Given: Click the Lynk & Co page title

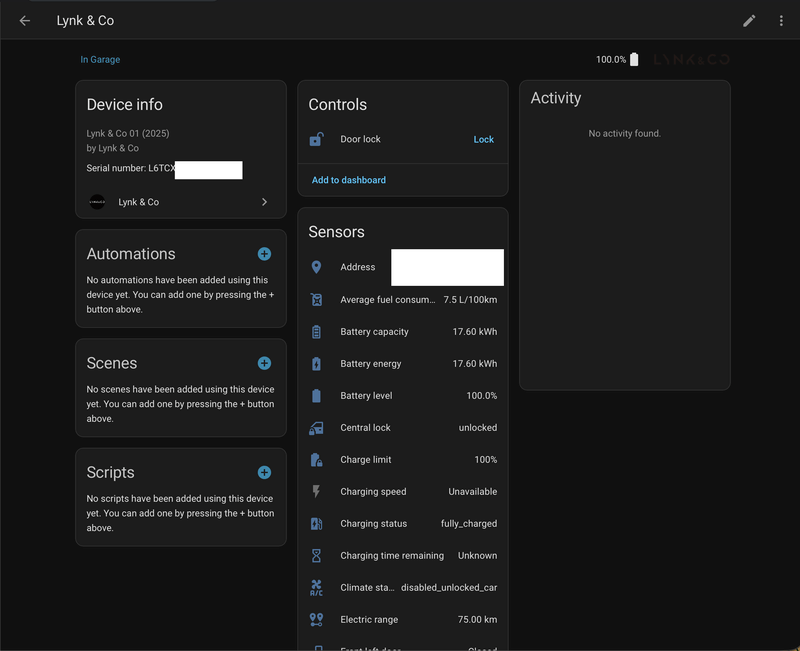Looking at the screenshot, I should 85,21.
